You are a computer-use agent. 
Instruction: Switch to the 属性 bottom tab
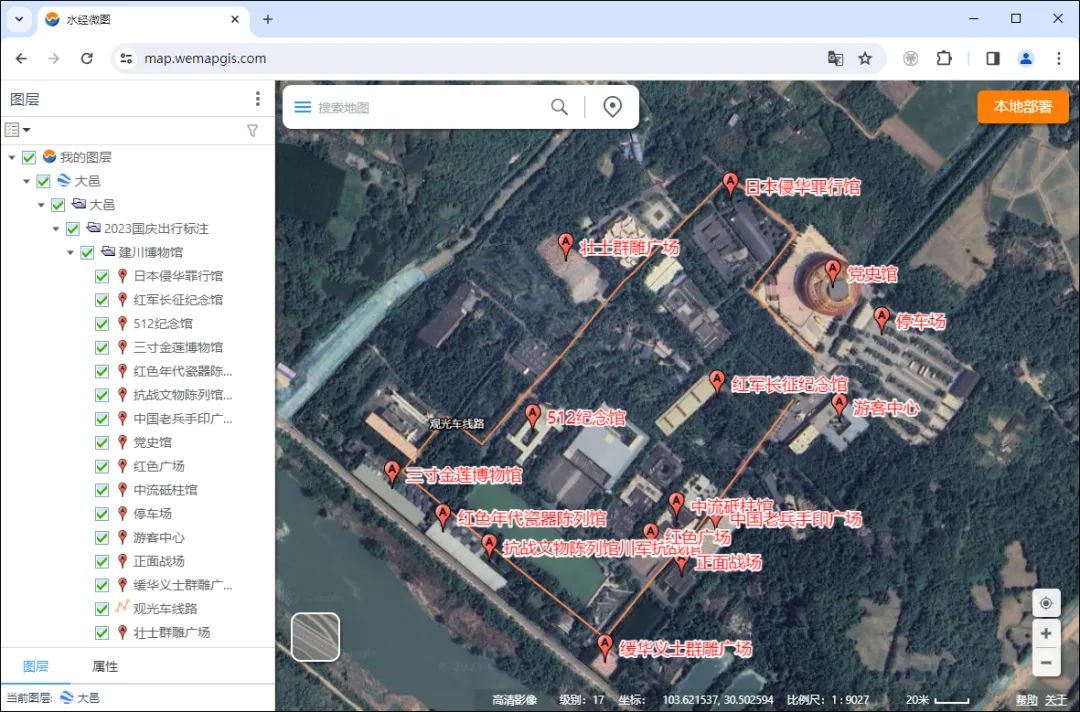coord(105,666)
